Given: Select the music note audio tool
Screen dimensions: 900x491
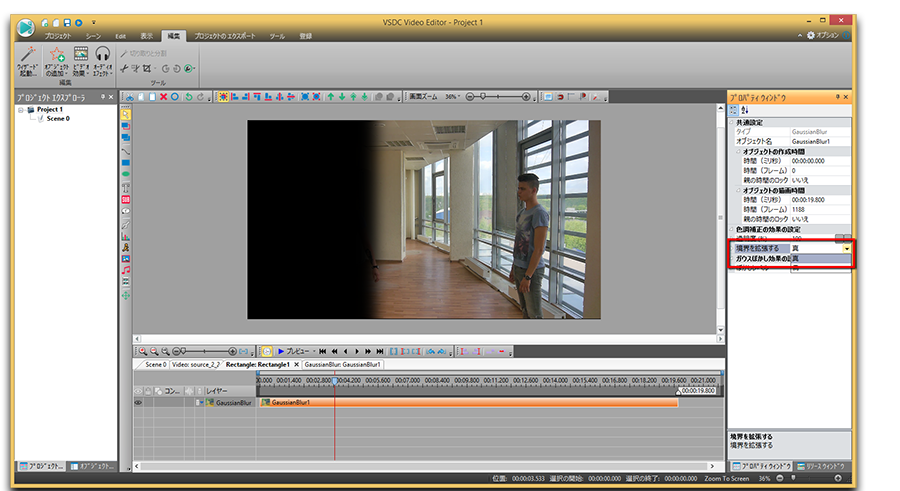Looking at the screenshot, I should click(x=126, y=270).
